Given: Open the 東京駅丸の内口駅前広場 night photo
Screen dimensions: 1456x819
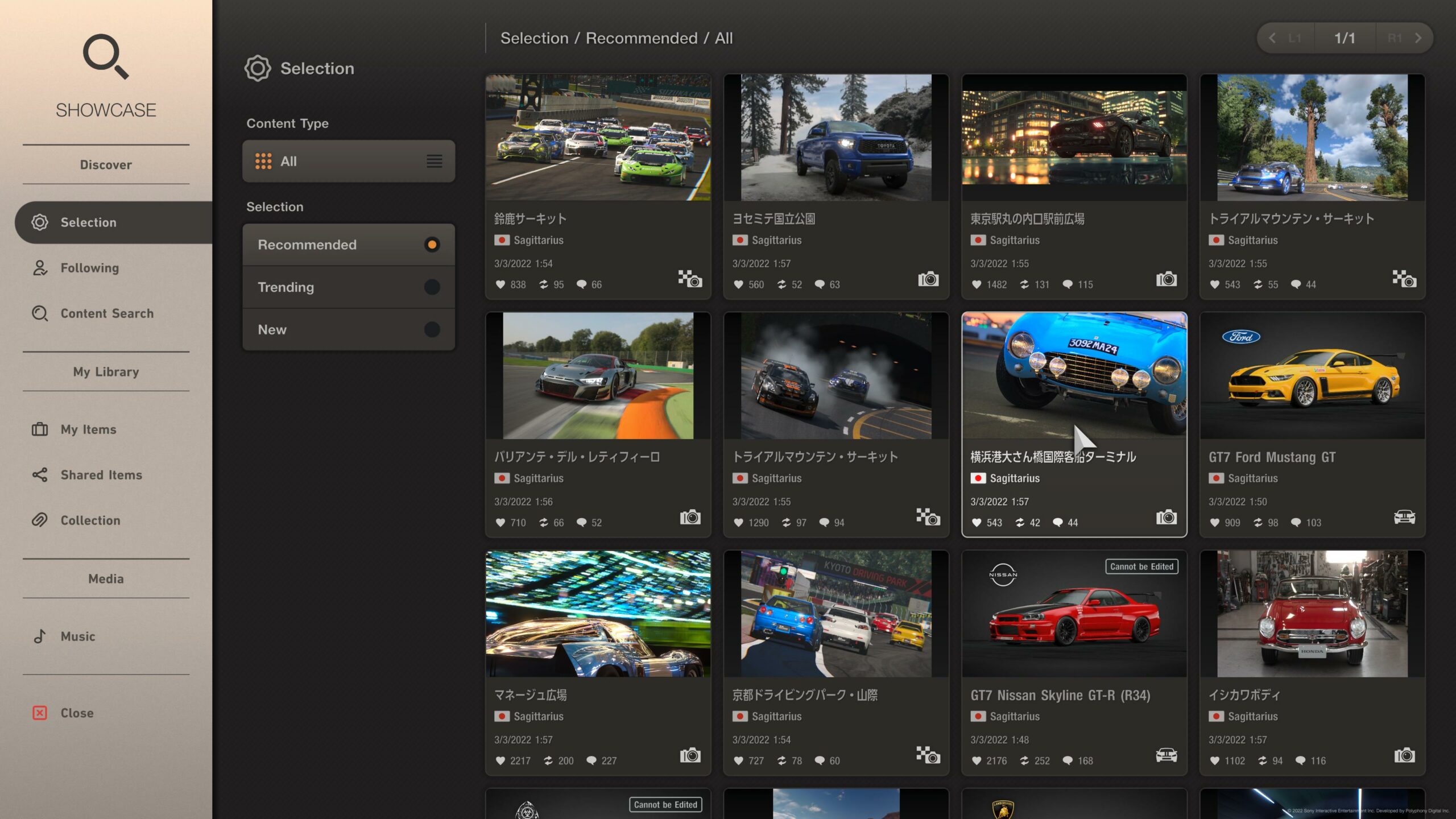Looking at the screenshot, I should pyautogui.click(x=1074, y=137).
